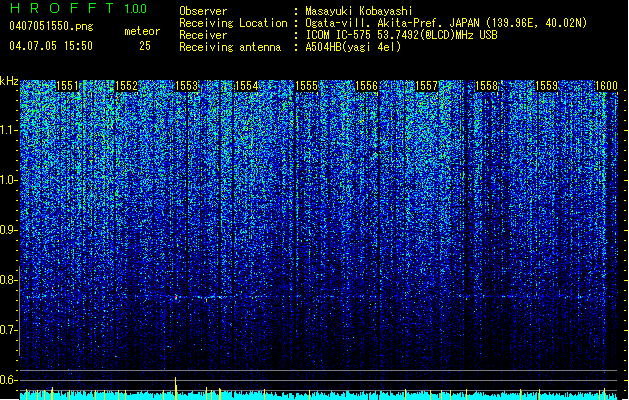The image size is (629, 400).
Task: Click the observer name Masayuki Kobayashi
Action: tap(359, 11)
